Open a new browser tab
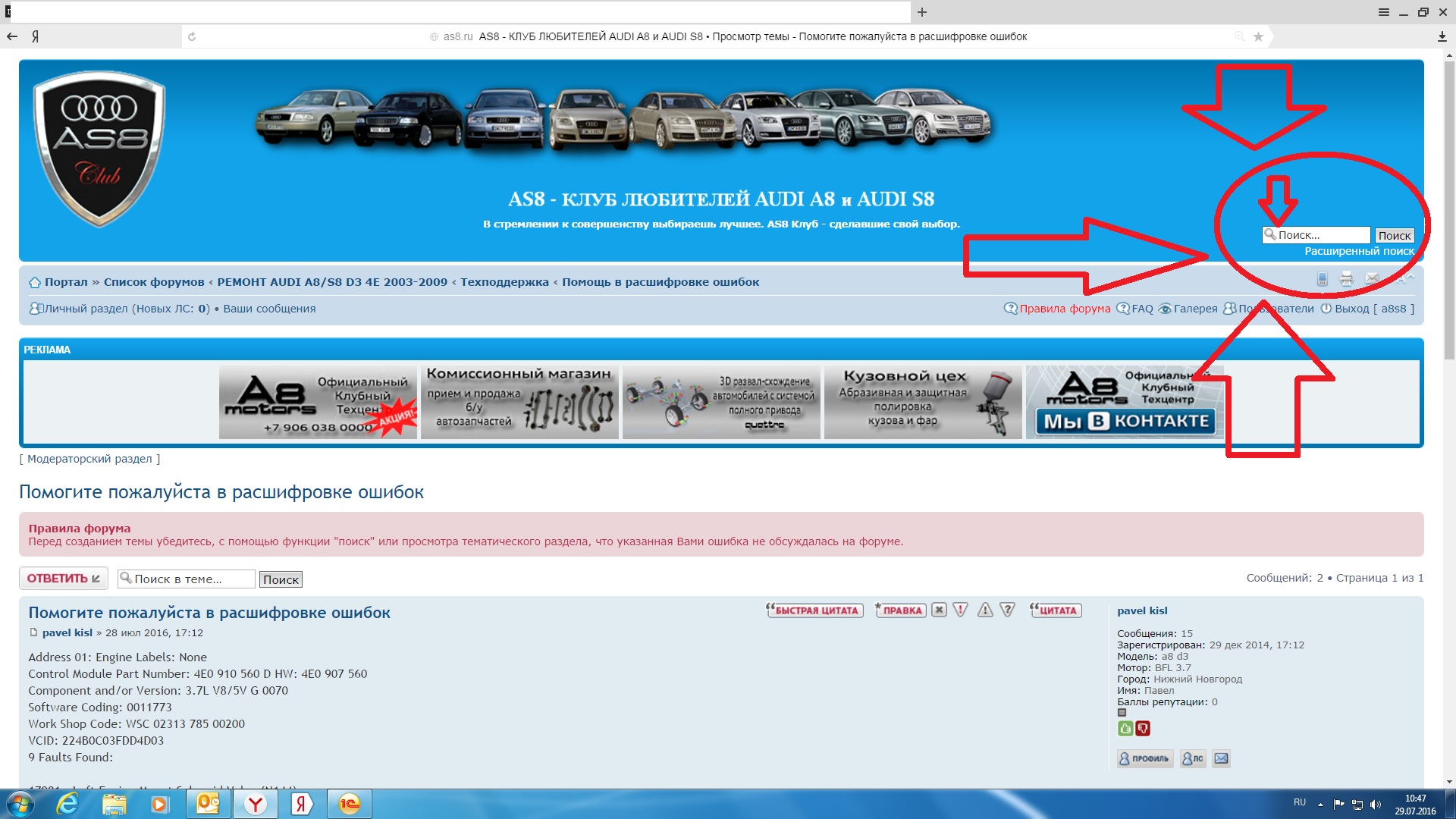 click(922, 12)
